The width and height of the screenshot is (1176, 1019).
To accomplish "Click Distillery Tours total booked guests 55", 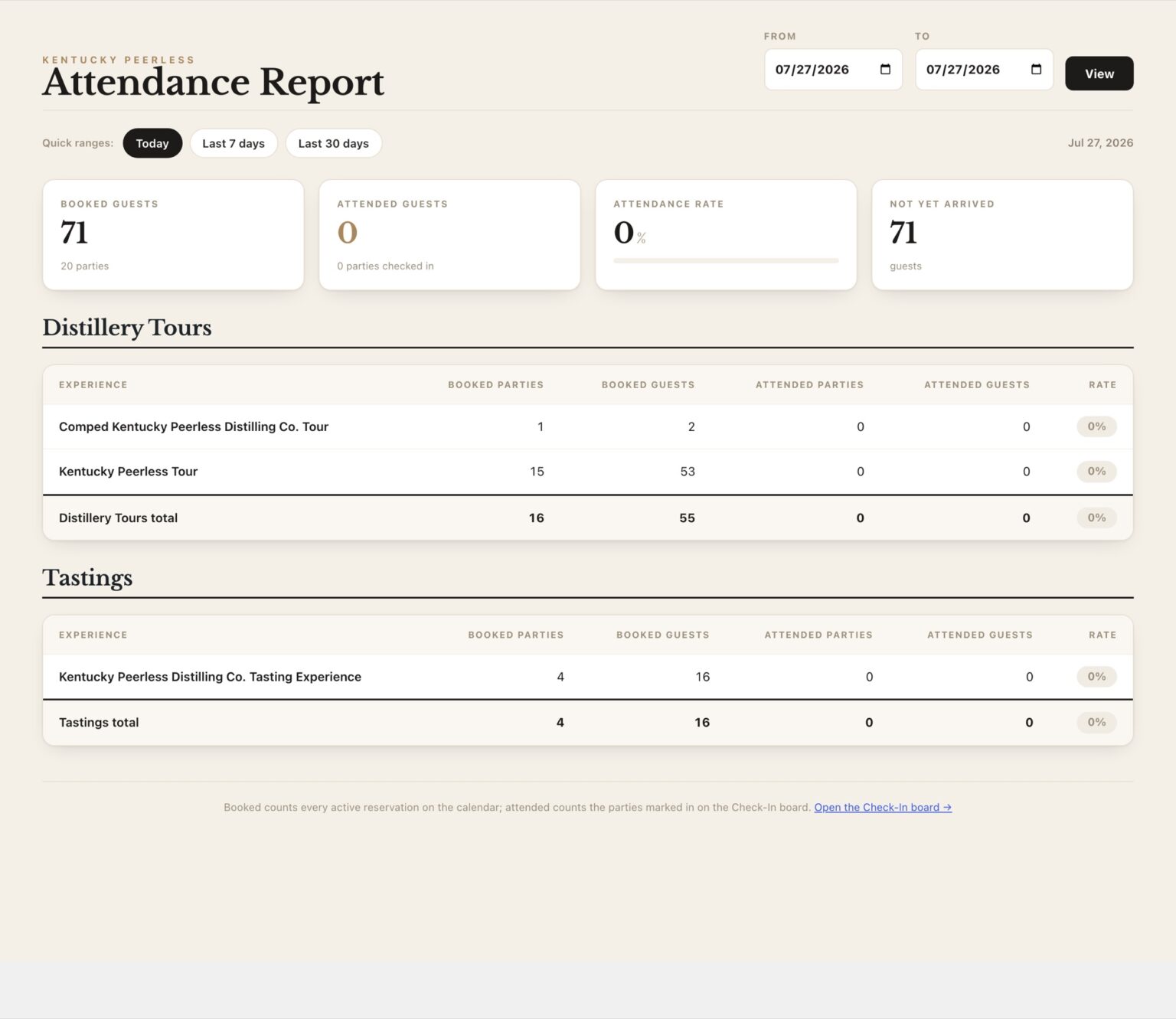I will point(687,518).
